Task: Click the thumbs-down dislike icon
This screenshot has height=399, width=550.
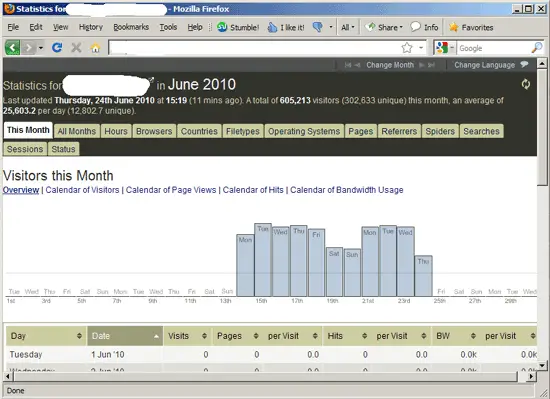Action: tap(317, 27)
